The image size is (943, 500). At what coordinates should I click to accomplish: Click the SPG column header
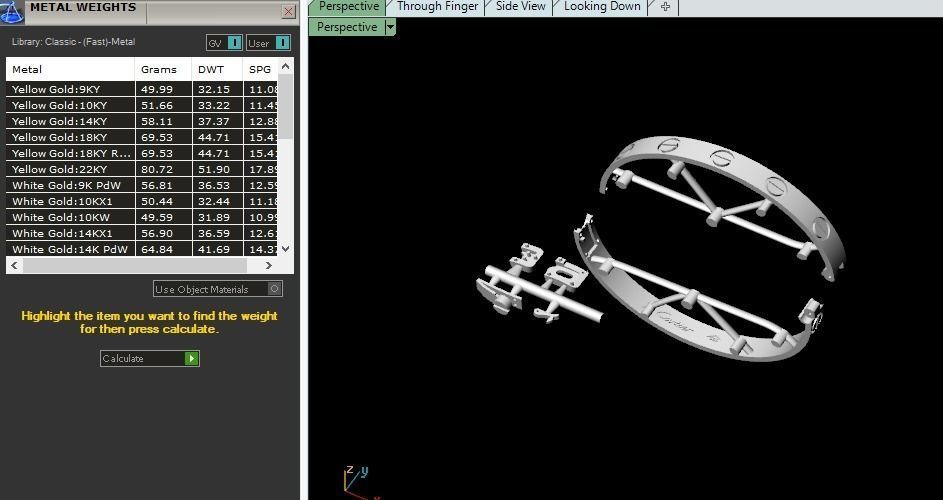click(x=260, y=69)
